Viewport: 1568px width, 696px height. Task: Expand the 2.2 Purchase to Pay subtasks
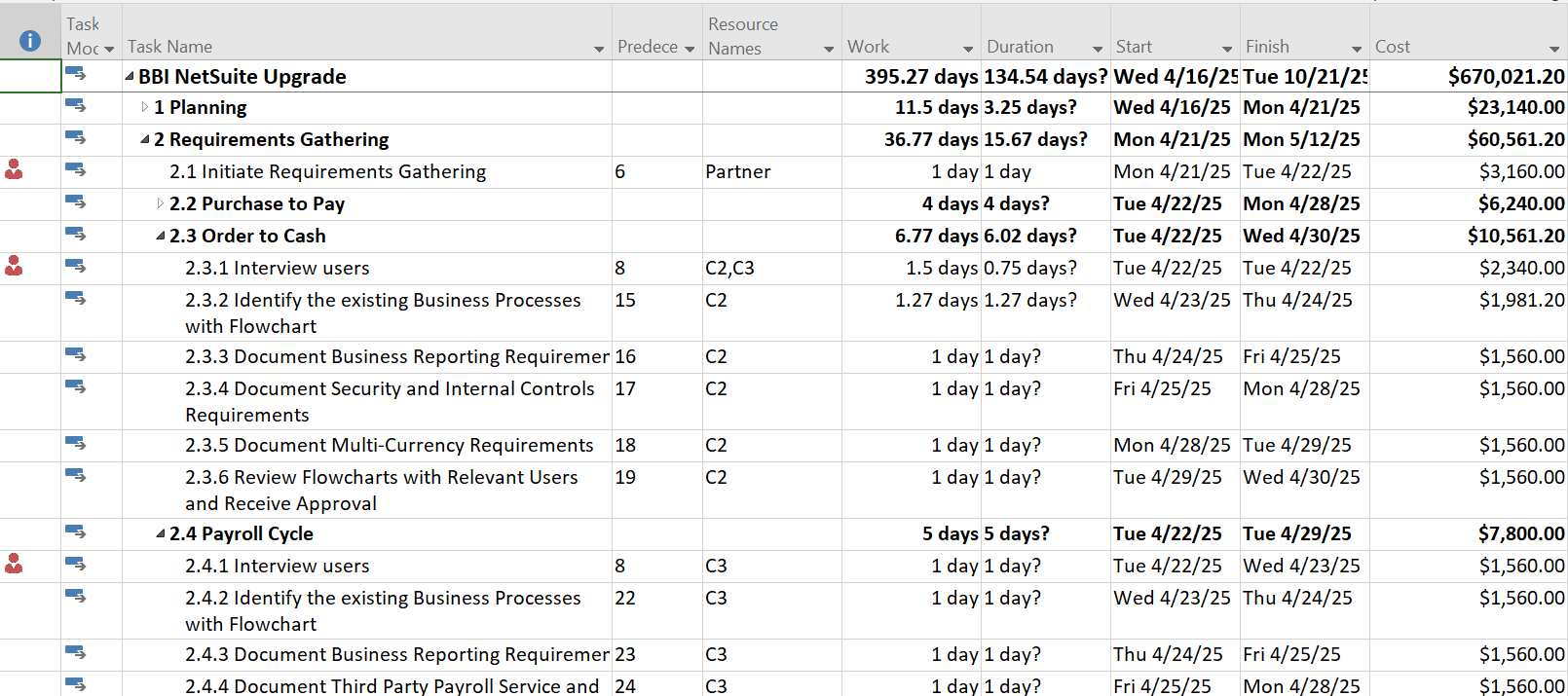point(161,203)
